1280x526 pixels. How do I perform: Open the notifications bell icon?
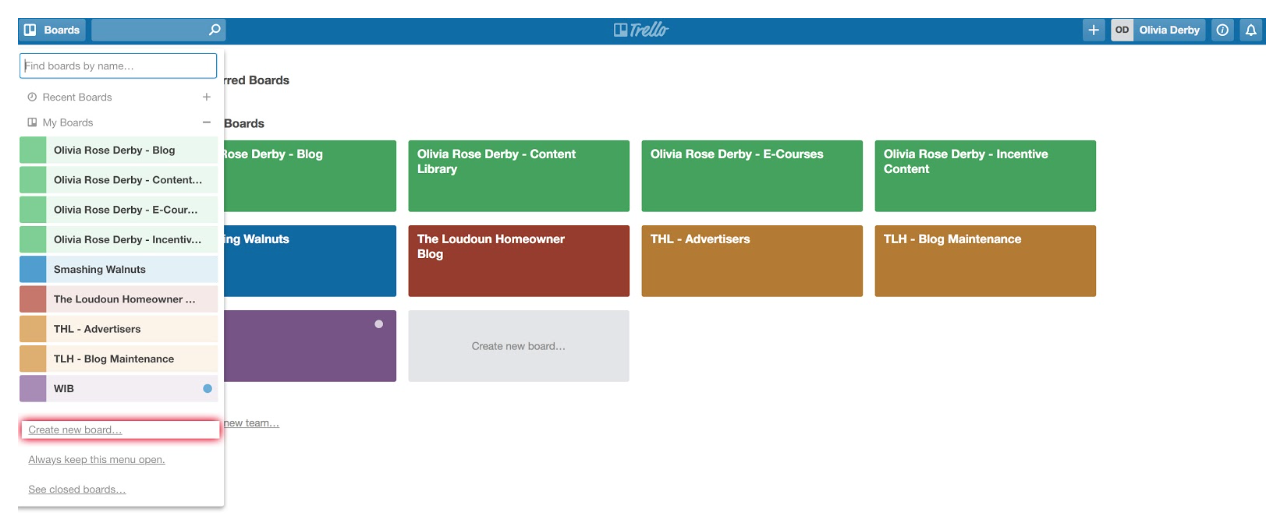click(1251, 30)
